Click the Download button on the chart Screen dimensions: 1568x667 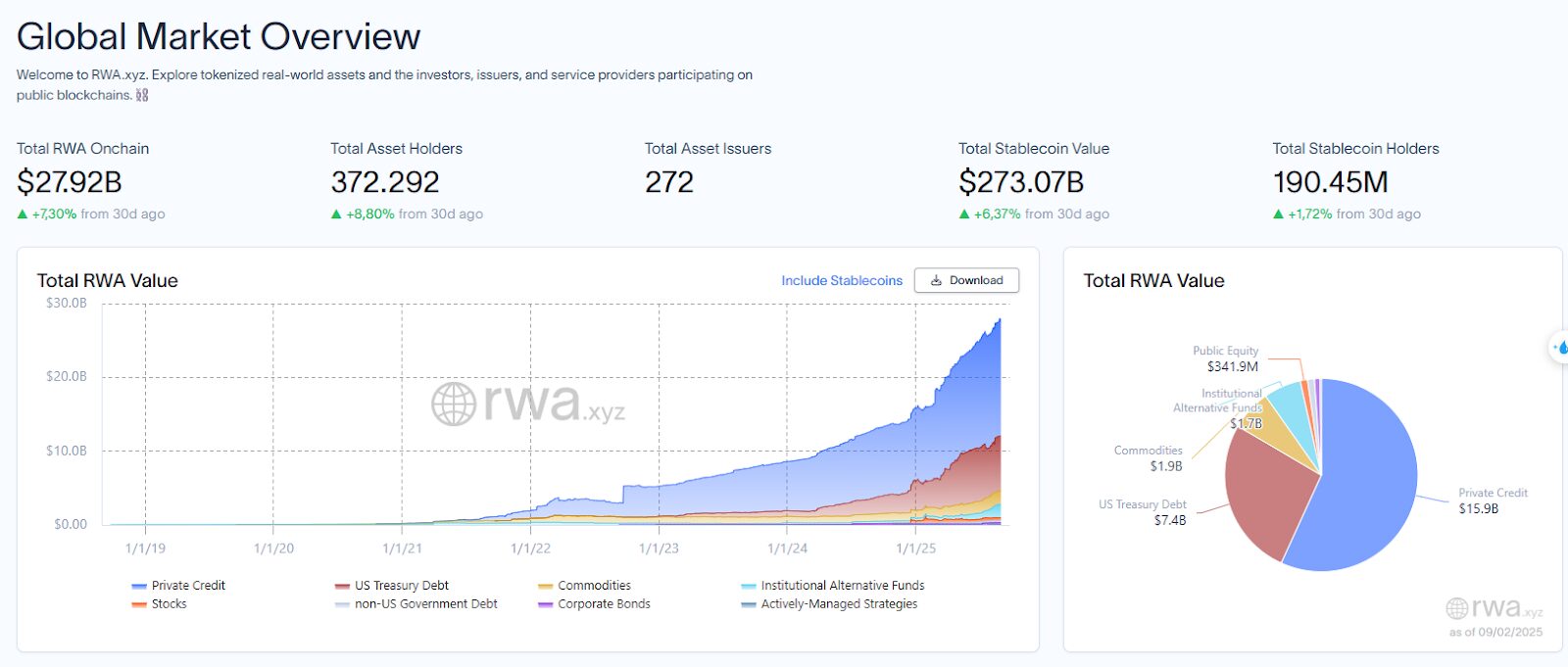pyautogui.click(x=966, y=280)
